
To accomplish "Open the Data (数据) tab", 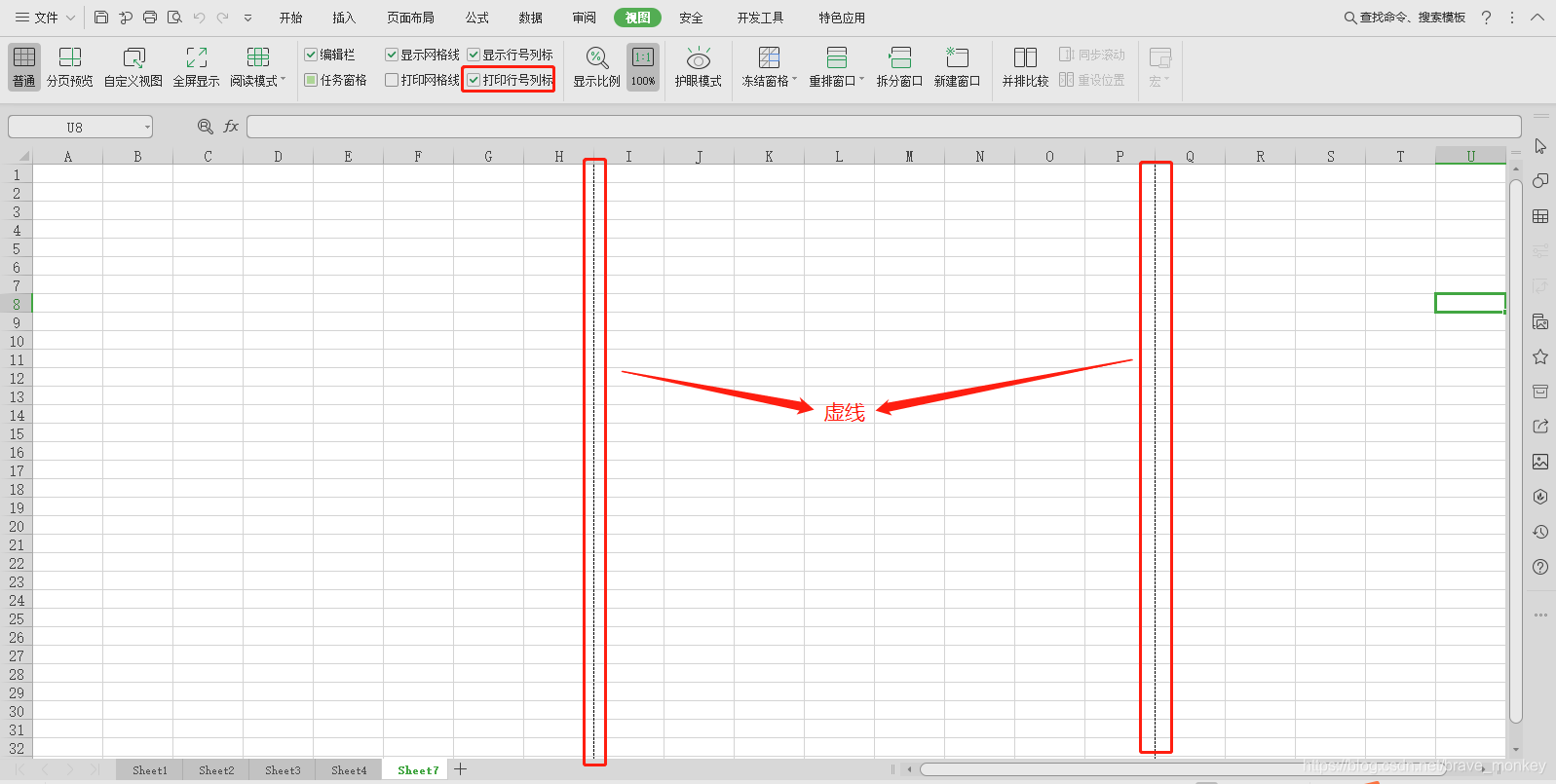I will pos(531,18).
